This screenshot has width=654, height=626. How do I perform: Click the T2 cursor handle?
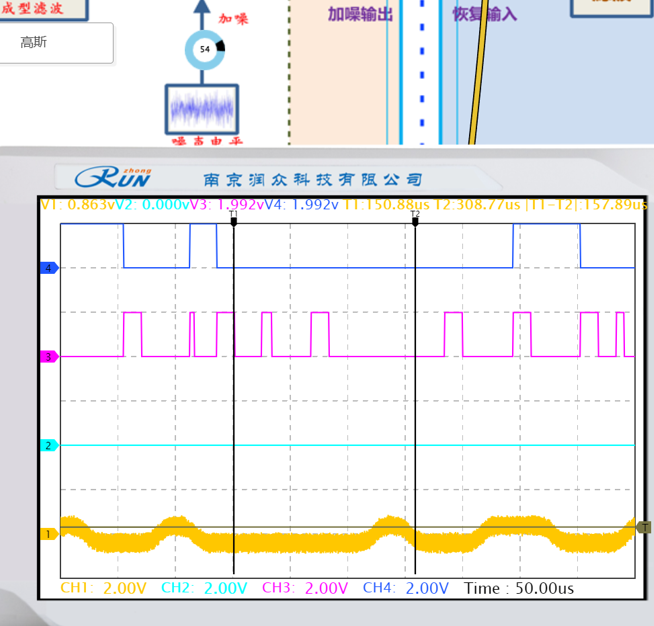click(415, 220)
